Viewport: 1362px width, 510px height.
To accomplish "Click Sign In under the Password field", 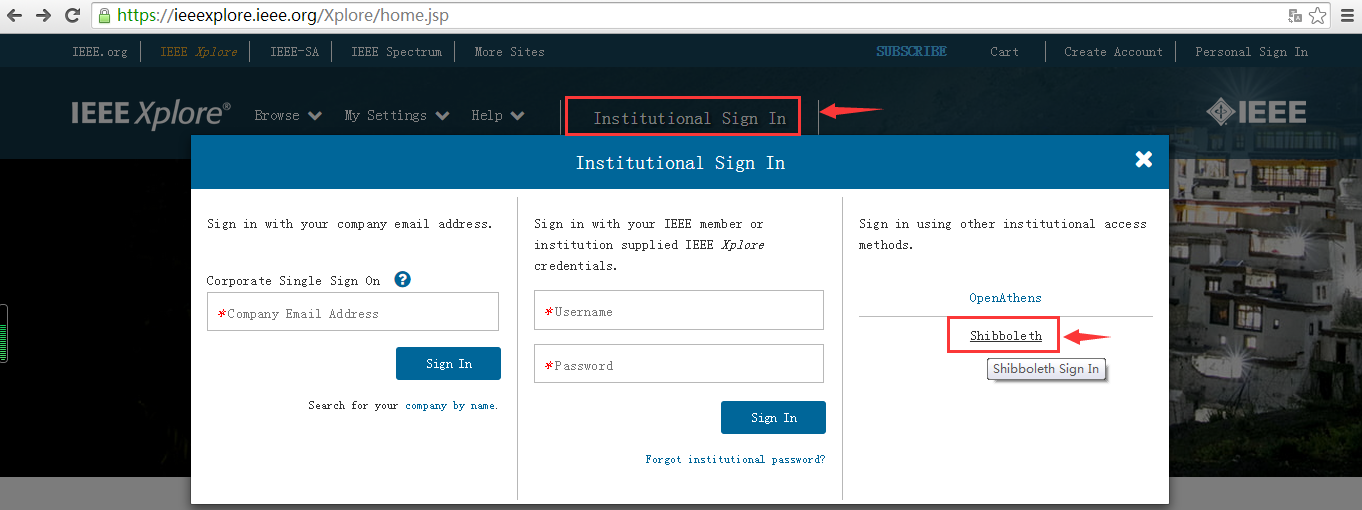I will point(773,418).
